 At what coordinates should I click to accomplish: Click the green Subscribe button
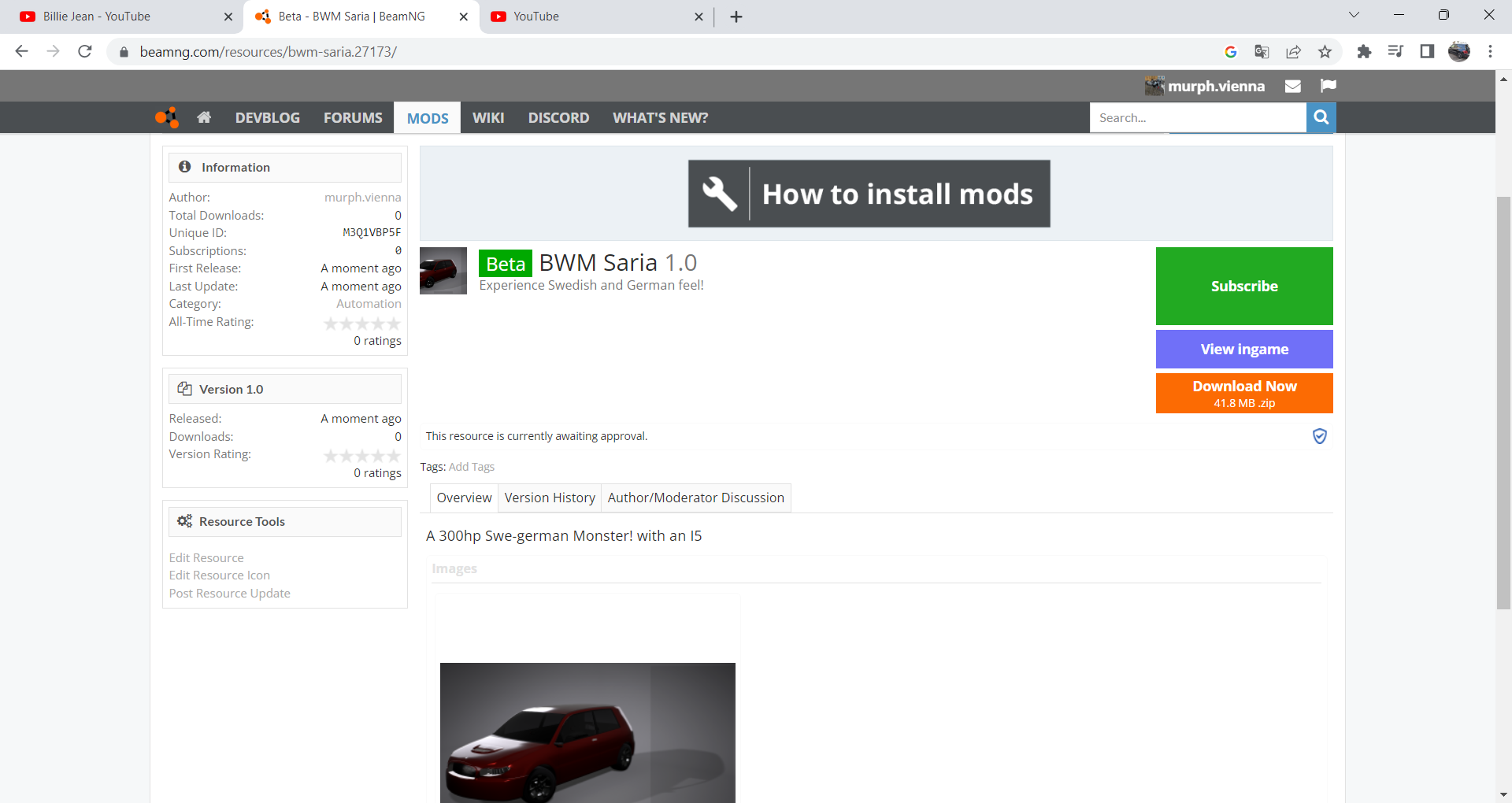coord(1244,286)
